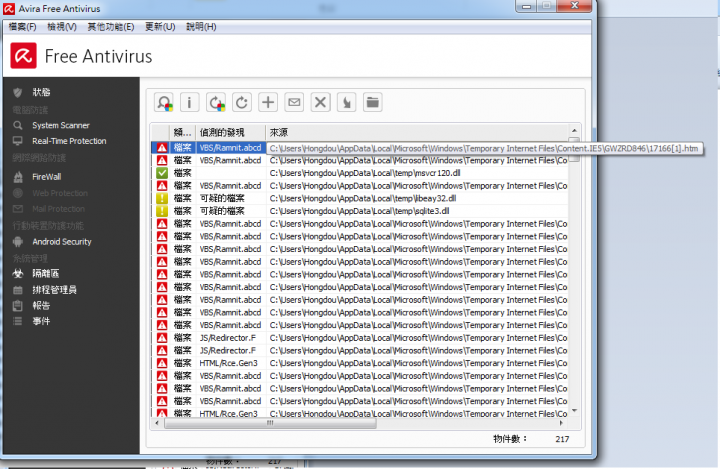Sort by the 偵測的發現 column header
Viewport: 720px width, 469px height.
click(x=231, y=133)
